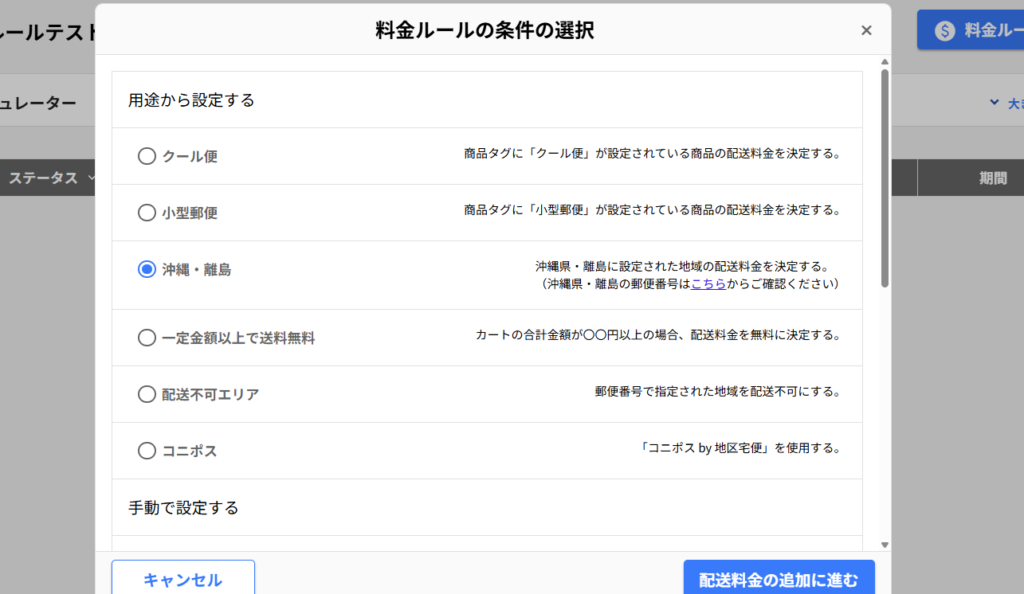Select the コニポス radio button
Screen dimensions: 1024x594
(x=147, y=451)
